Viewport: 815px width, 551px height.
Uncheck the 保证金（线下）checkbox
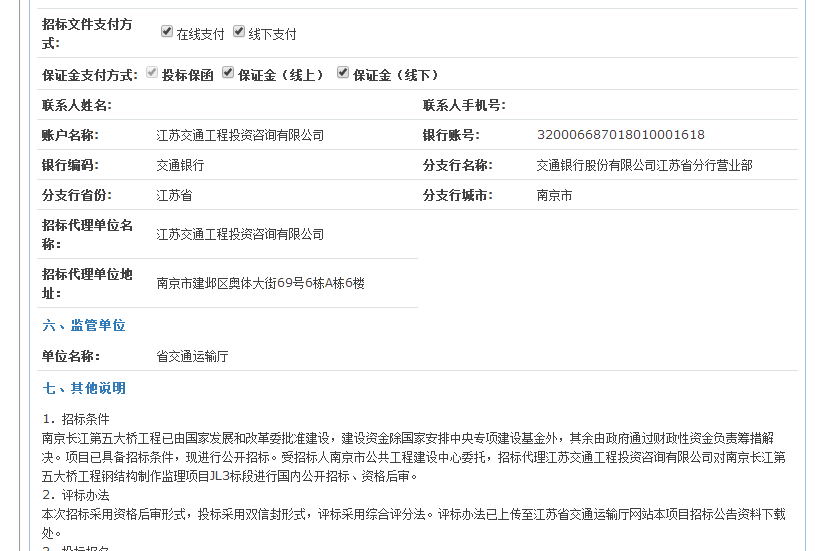click(x=343, y=73)
